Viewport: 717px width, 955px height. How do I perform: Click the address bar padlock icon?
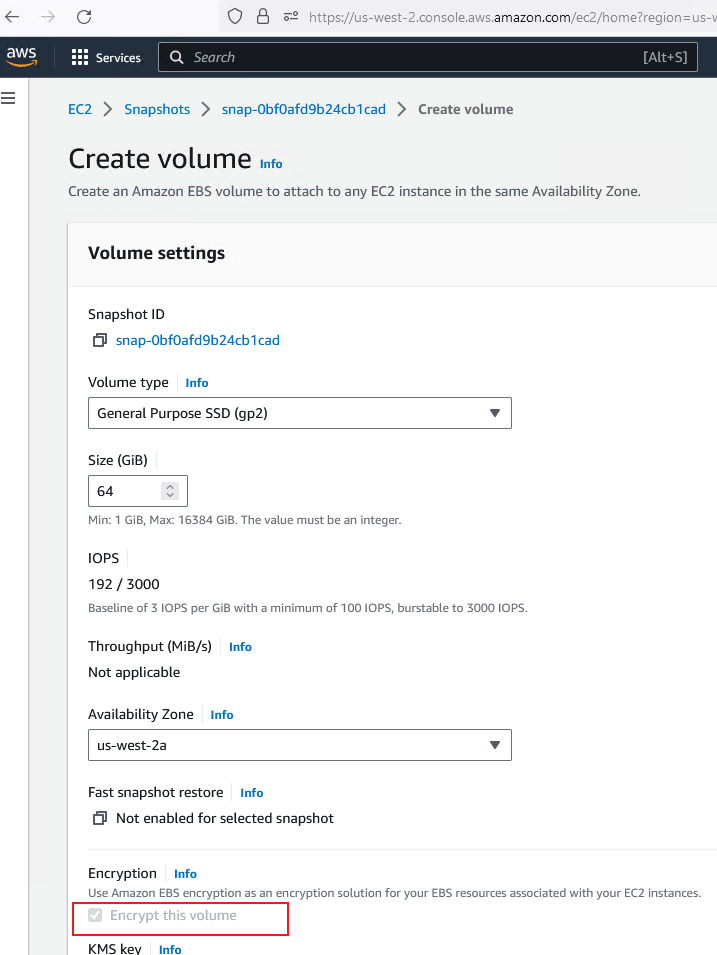point(263,16)
